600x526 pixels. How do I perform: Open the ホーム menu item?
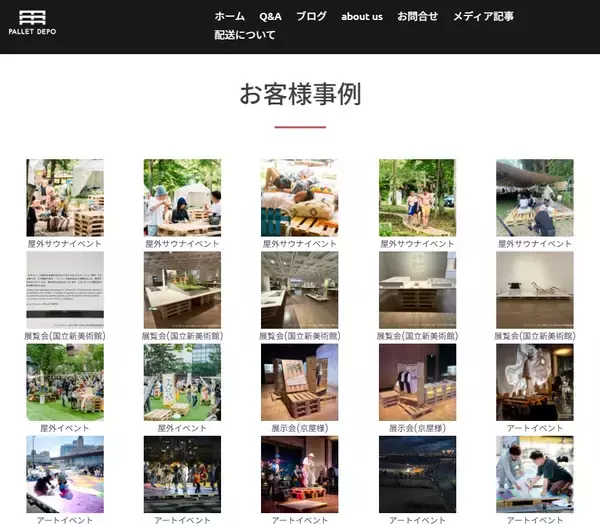coord(229,16)
